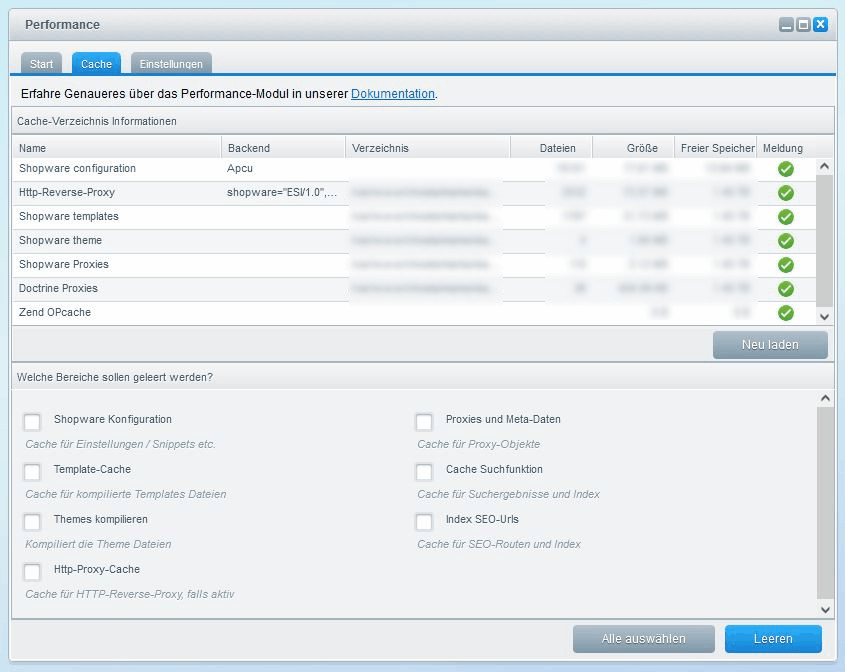Enable Cache Suchfunktion checkbox
Viewport: 845px width, 672px height.
point(424,472)
